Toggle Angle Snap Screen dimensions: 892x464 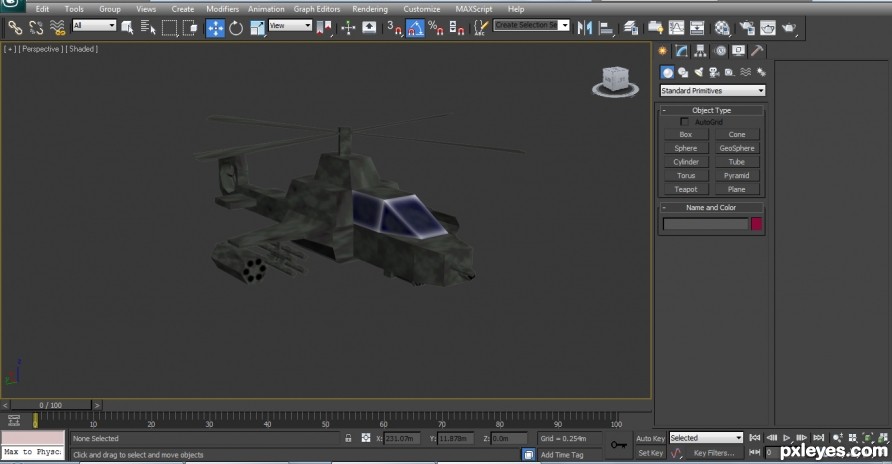[x=415, y=27]
